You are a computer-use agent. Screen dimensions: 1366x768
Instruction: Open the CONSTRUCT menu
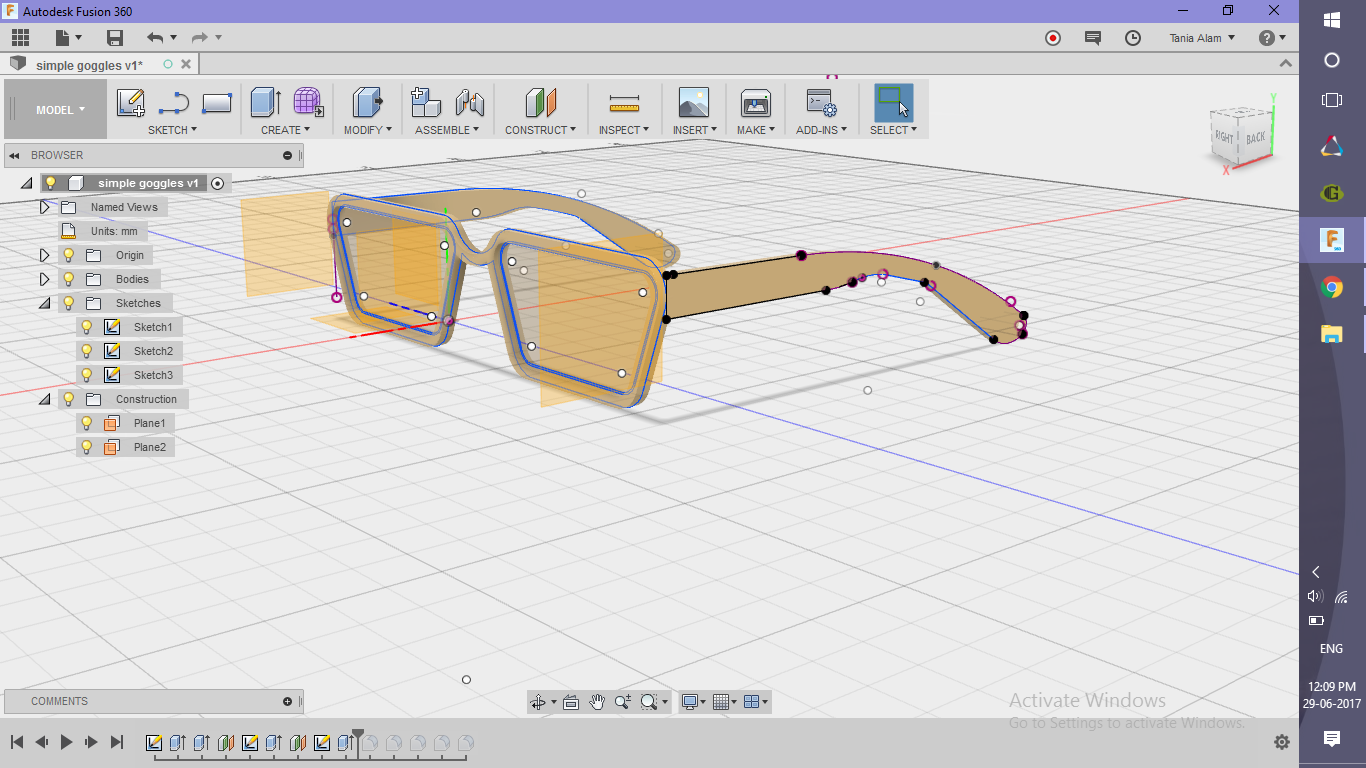(541, 130)
